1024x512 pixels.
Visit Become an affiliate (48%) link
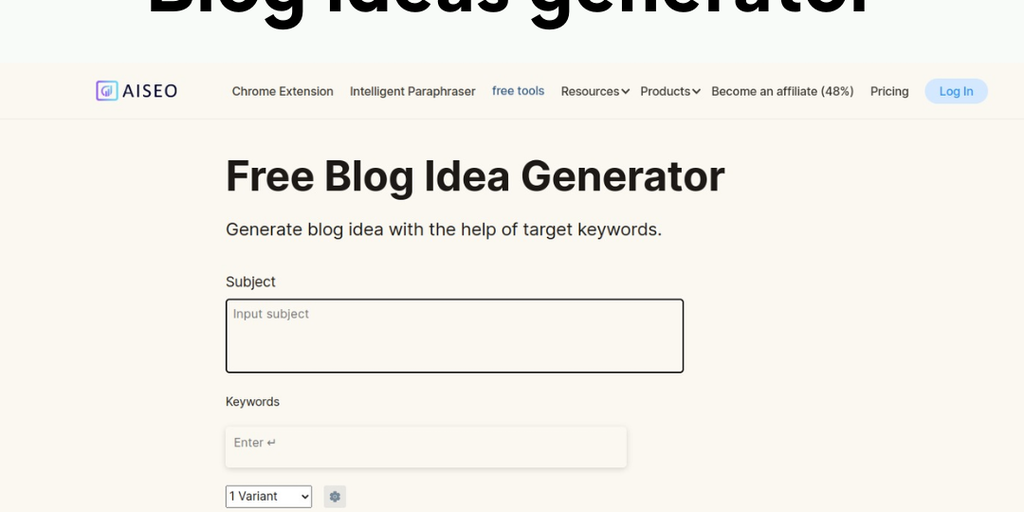tap(782, 91)
